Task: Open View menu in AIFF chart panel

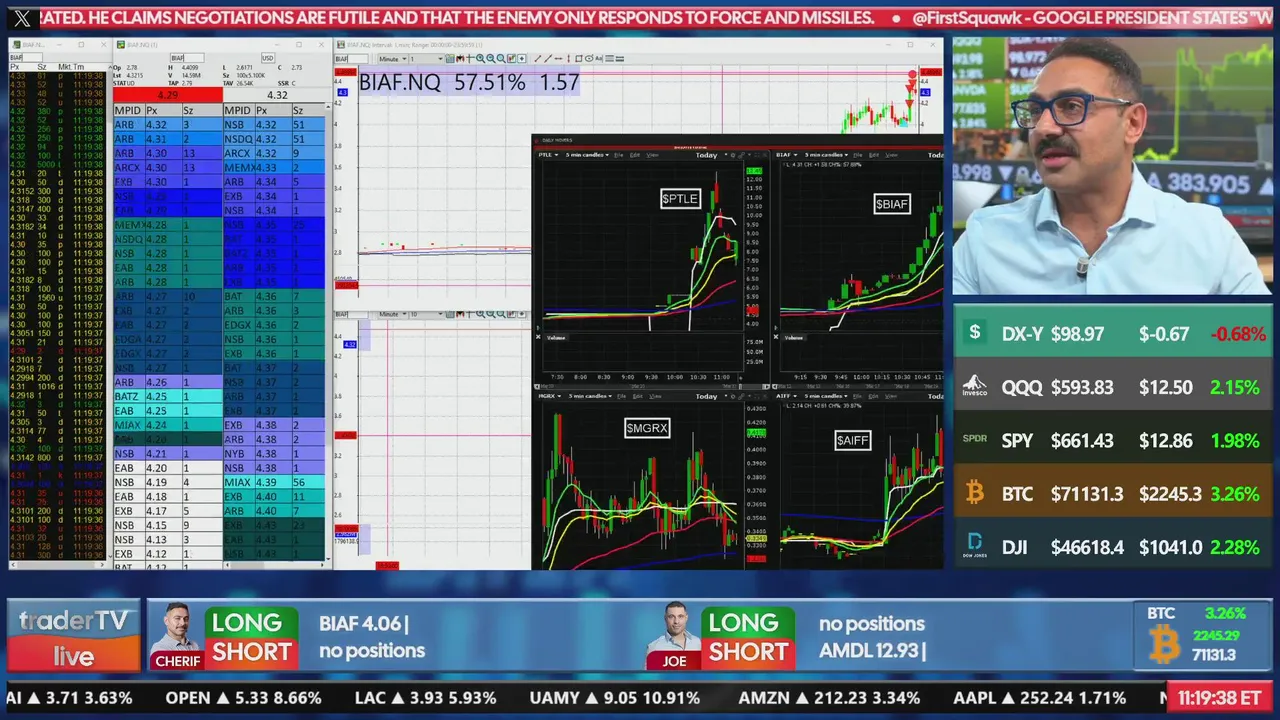Action: pos(891,396)
